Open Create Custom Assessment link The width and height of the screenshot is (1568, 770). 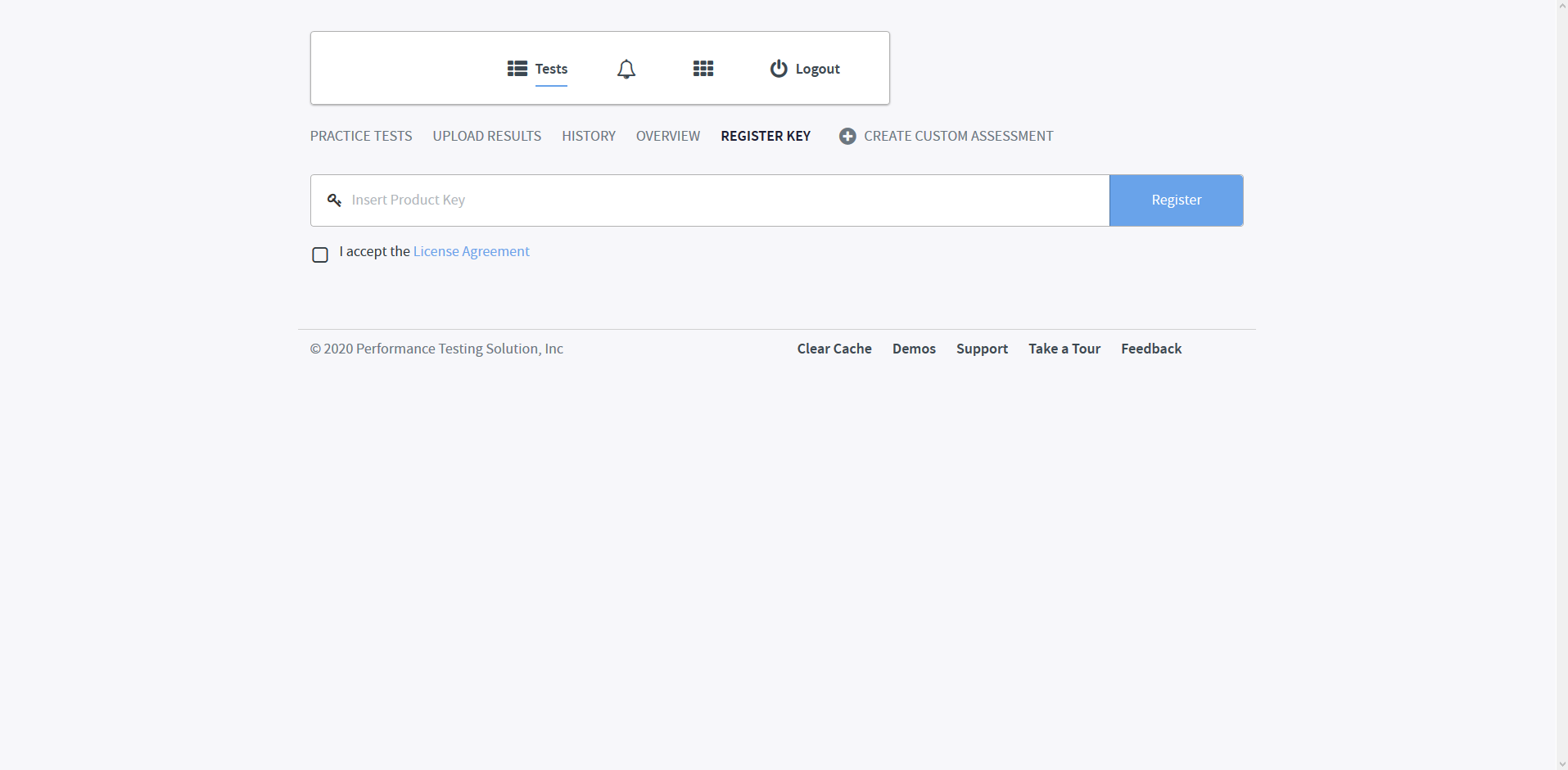point(959,136)
